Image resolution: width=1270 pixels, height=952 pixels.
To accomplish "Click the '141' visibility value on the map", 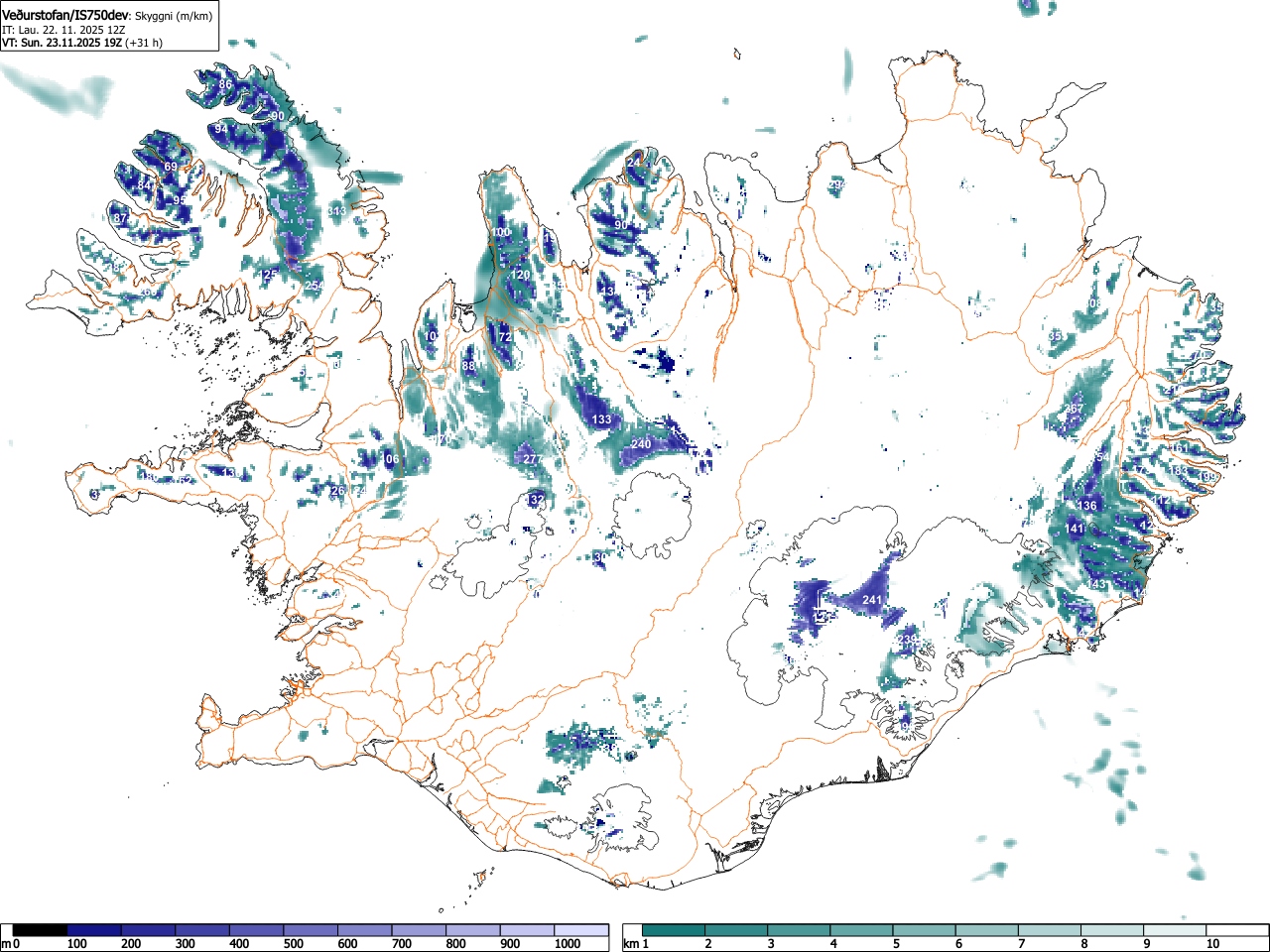I will 1075,529.
